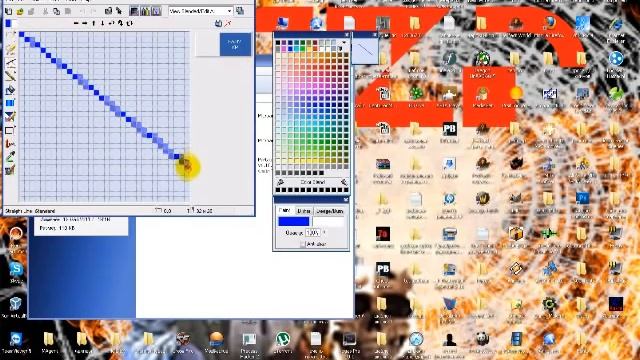The width and height of the screenshot is (640, 360).
Task: Select the Pencil tool in the left toolbox
Action: coord(10,76)
